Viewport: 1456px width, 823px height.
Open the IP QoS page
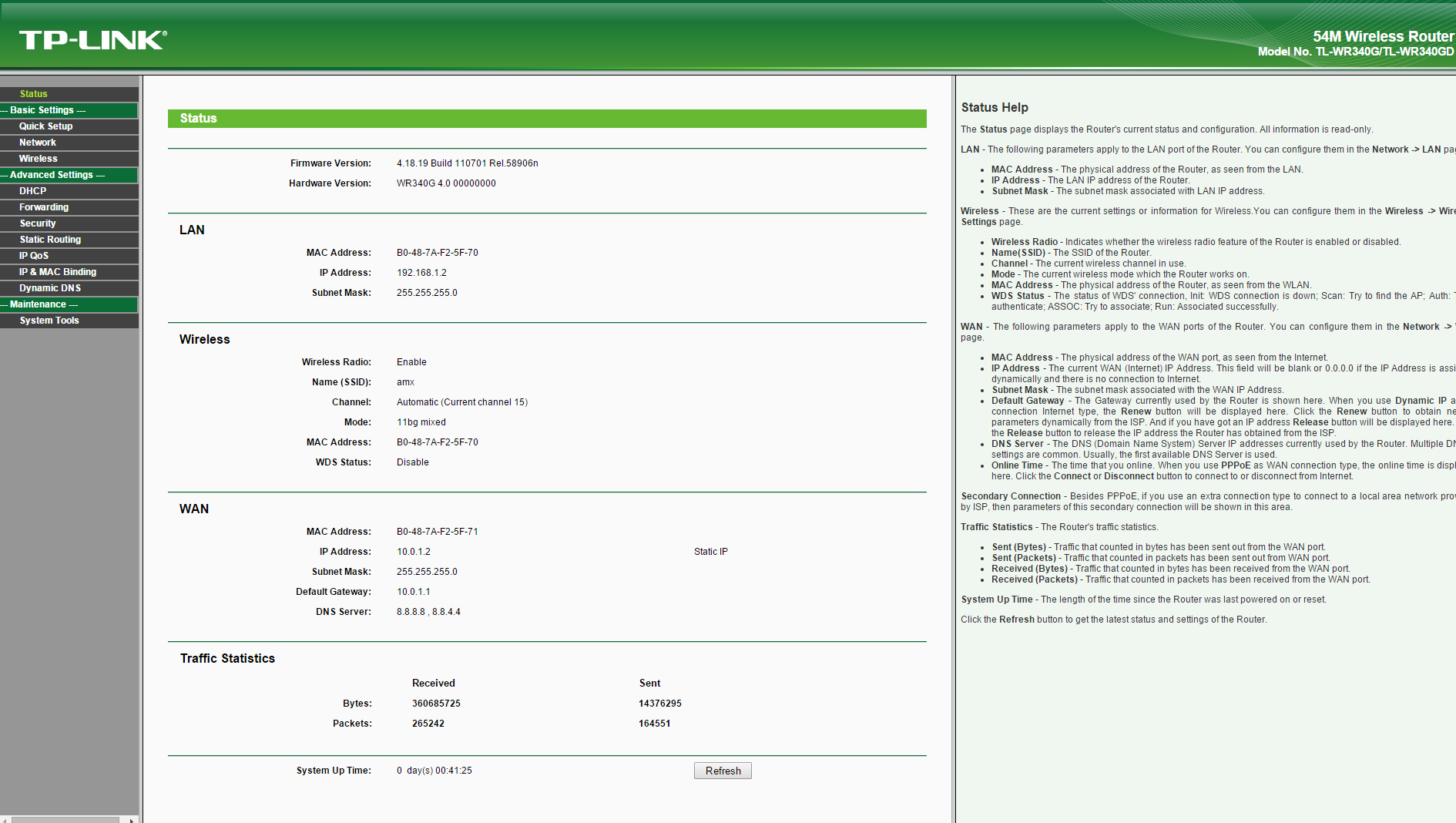pos(34,256)
